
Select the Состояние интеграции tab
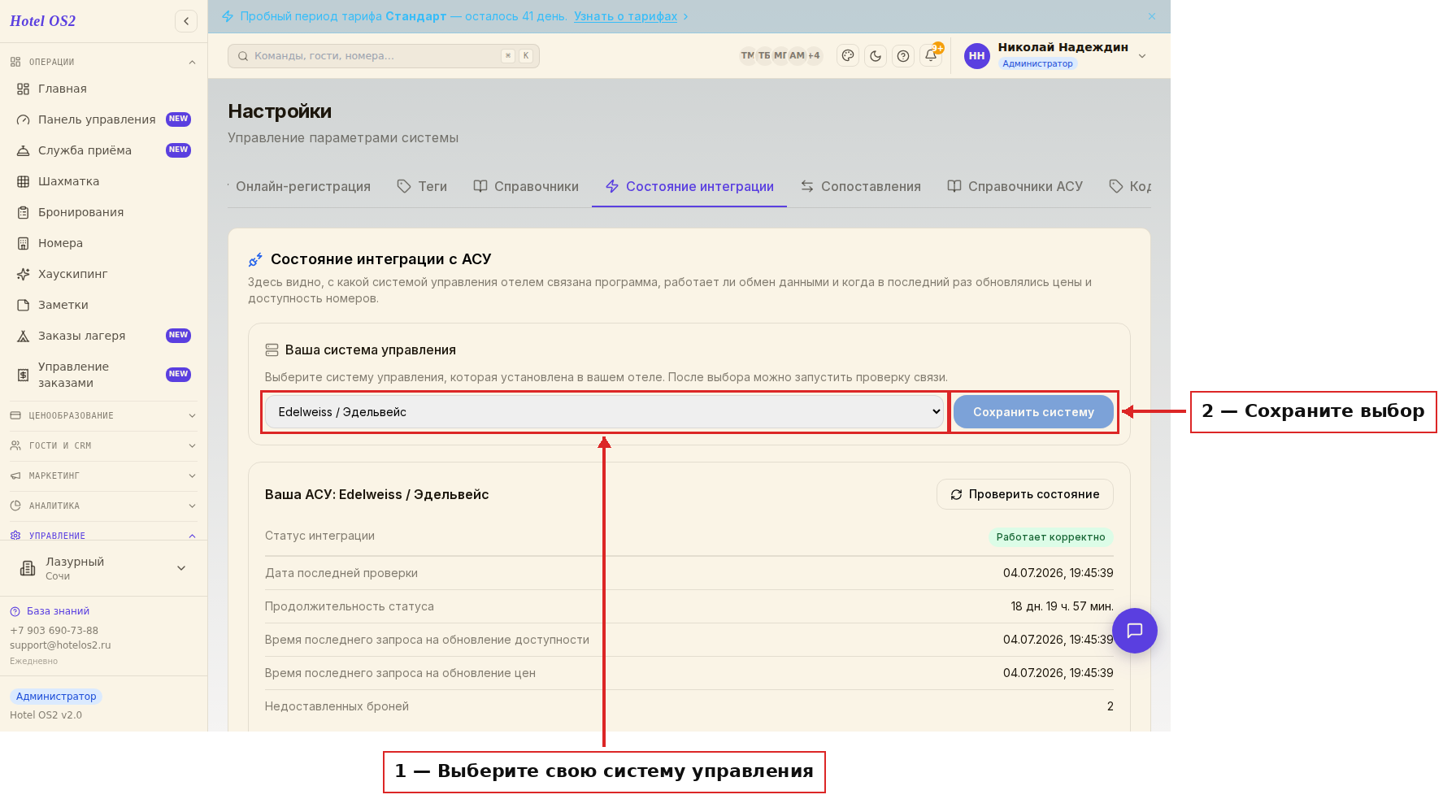[x=689, y=186]
